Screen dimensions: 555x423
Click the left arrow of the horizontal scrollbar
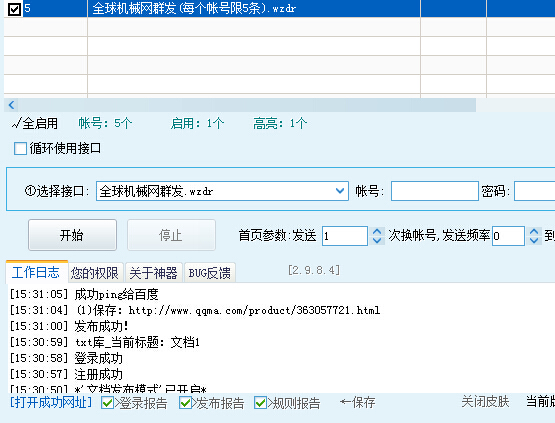[x=11, y=105]
